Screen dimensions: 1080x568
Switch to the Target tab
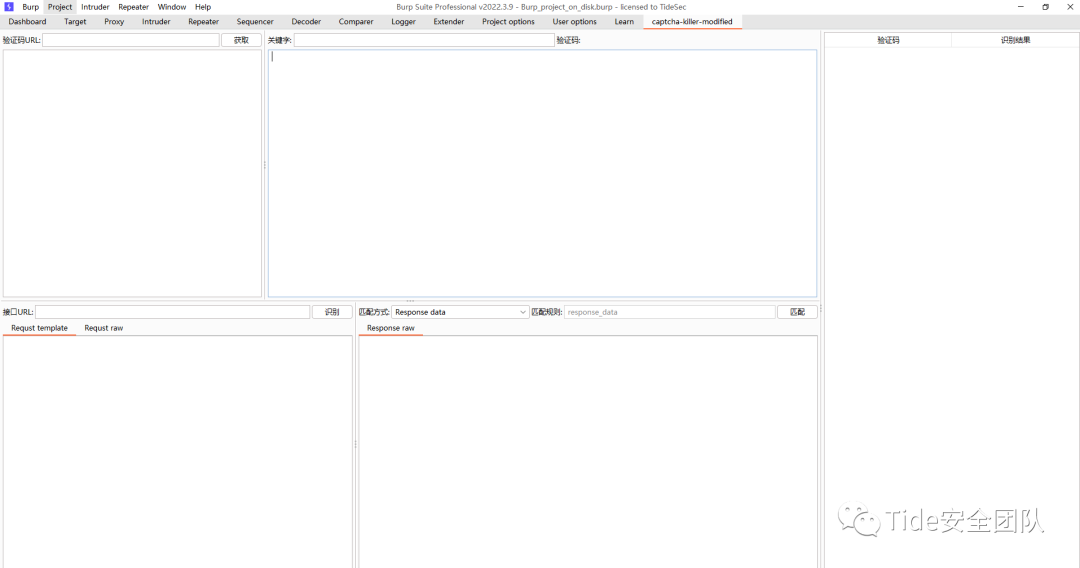[x=75, y=21]
